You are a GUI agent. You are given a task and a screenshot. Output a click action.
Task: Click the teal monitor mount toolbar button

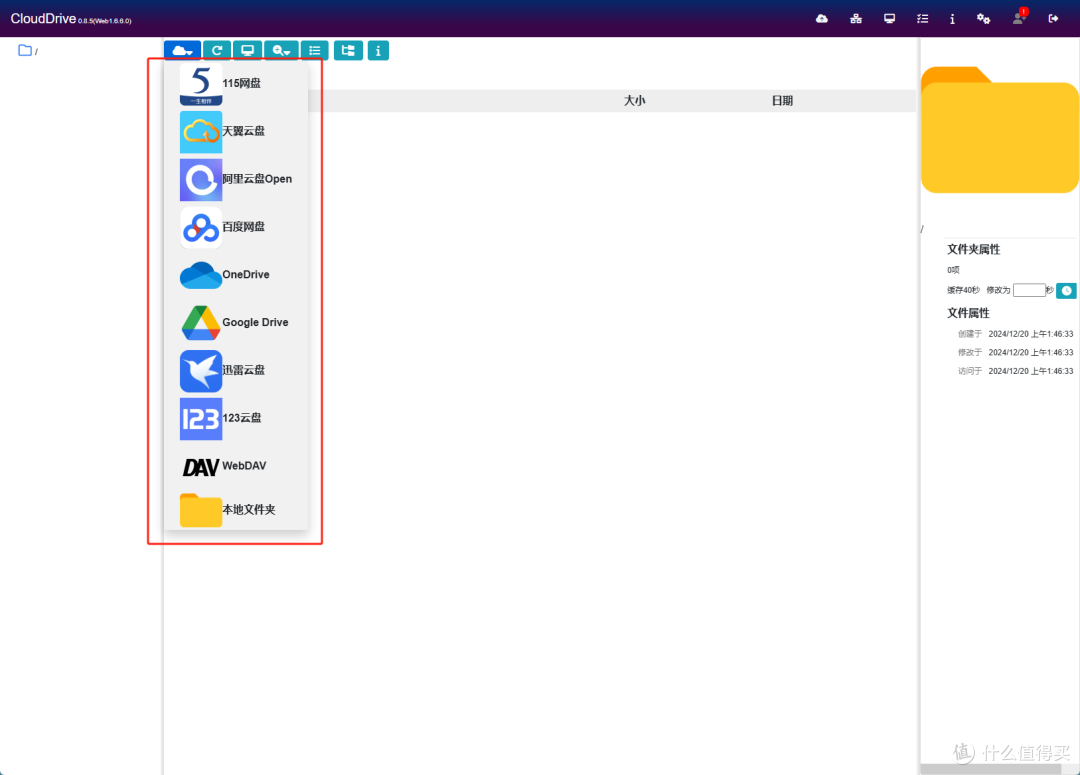point(247,50)
